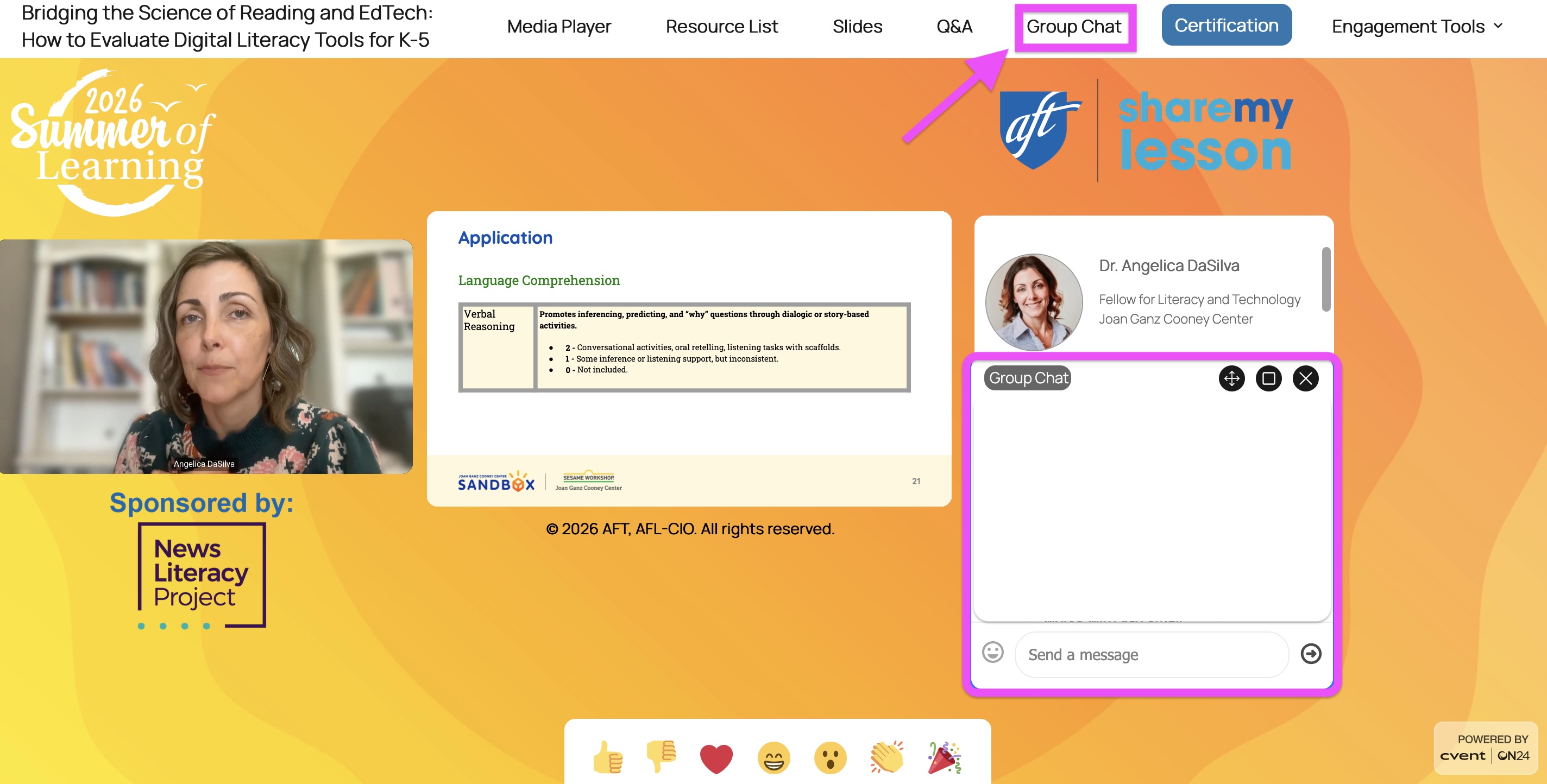Image resolution: width=1547 pixels, height=784 pixels.
Task: Click the 'Language Comprehension' slide heading
Action: tap(539, 280)
